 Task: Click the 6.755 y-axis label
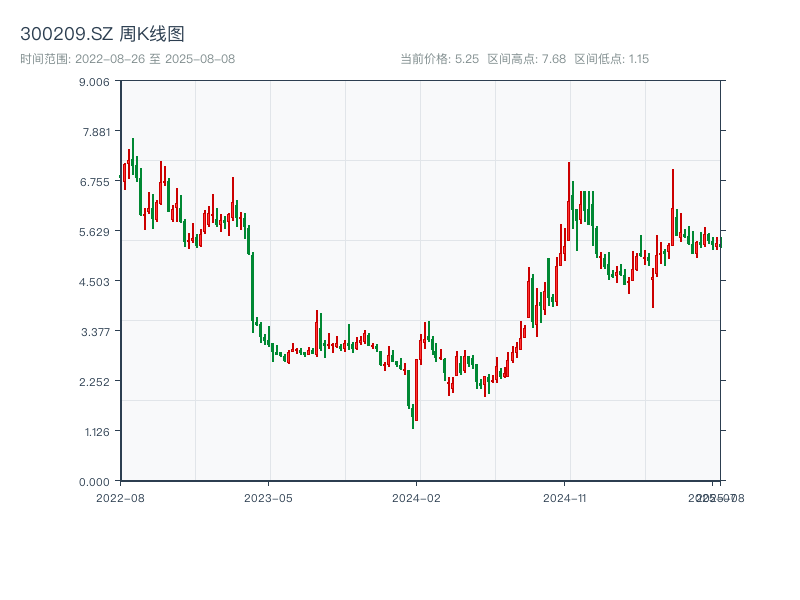pyautogui.click(x=95, y=181)
